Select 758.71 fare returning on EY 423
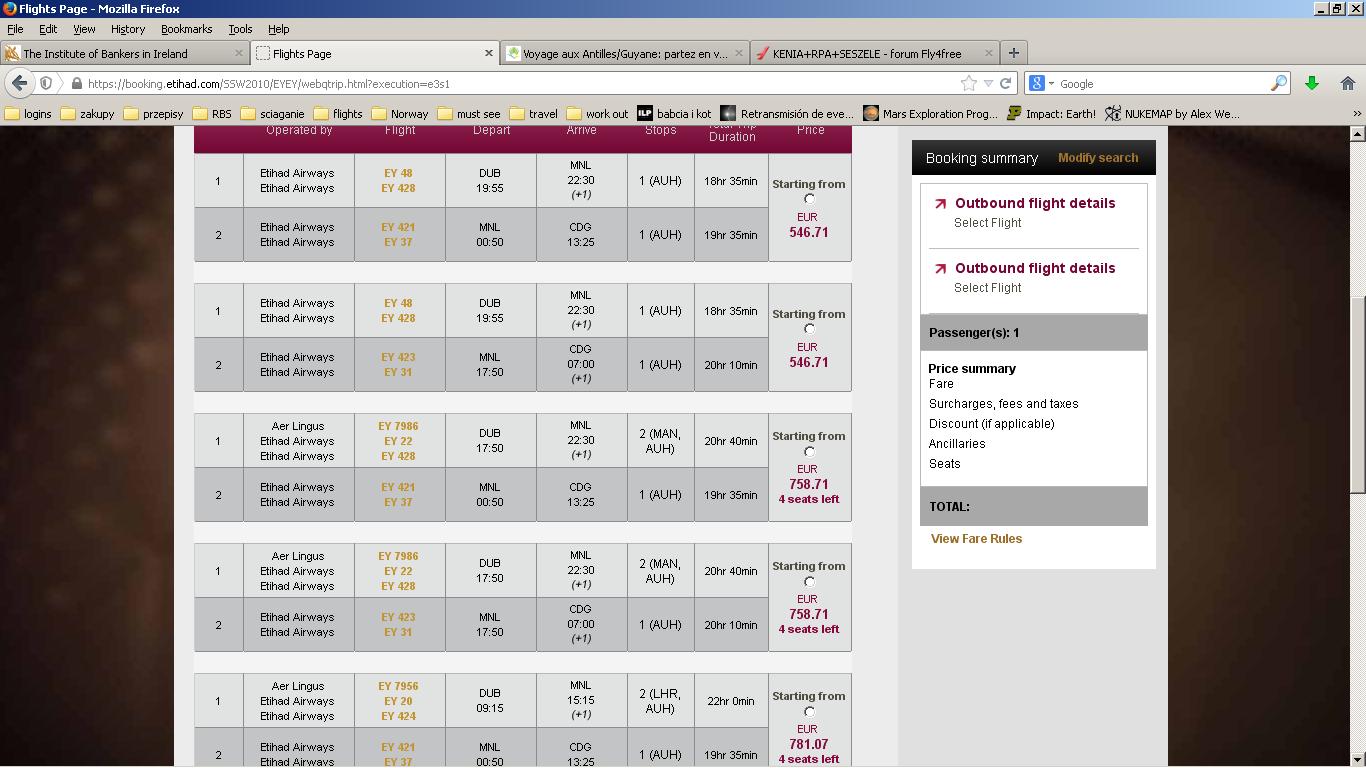 (809, 582)
